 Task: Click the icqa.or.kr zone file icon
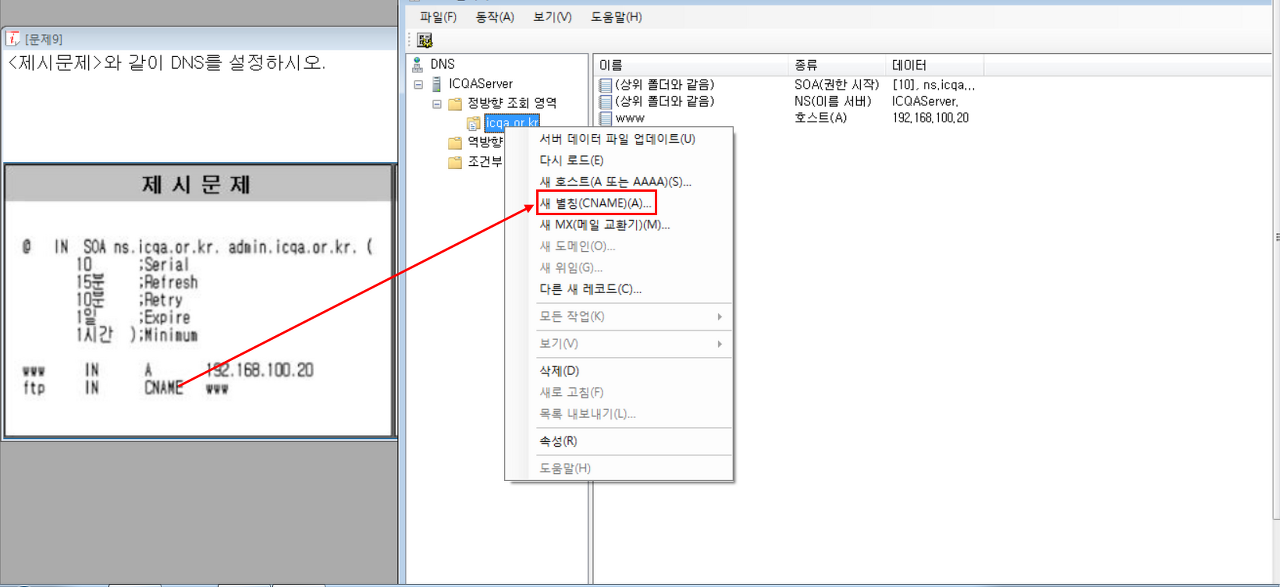pyautogui.click(x=473, y=123)
